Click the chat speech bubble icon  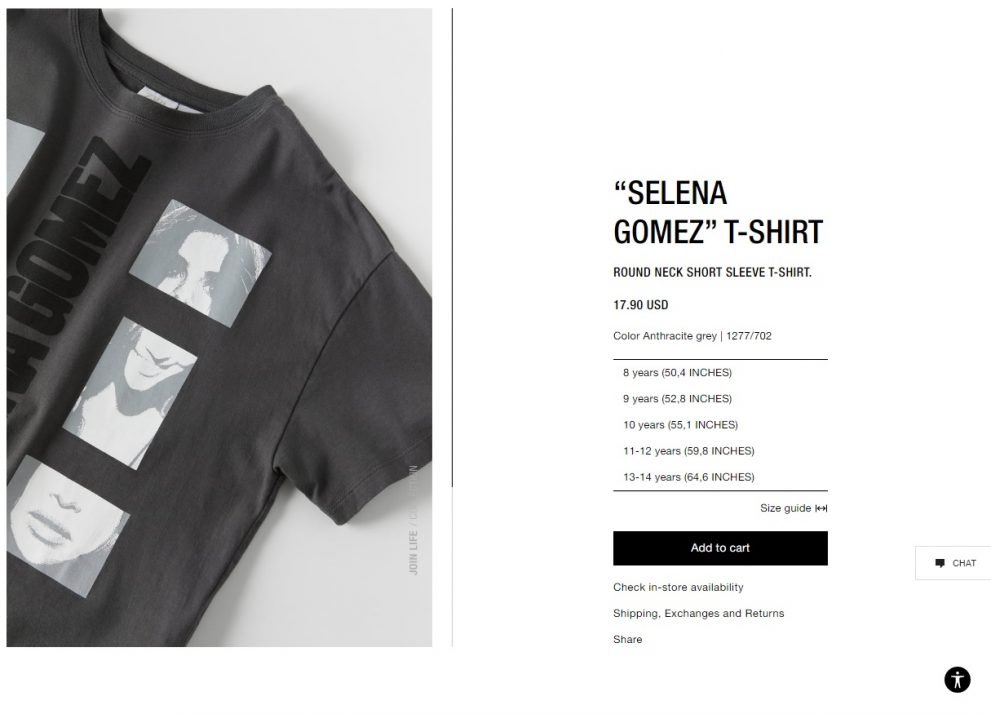(940, 563)
